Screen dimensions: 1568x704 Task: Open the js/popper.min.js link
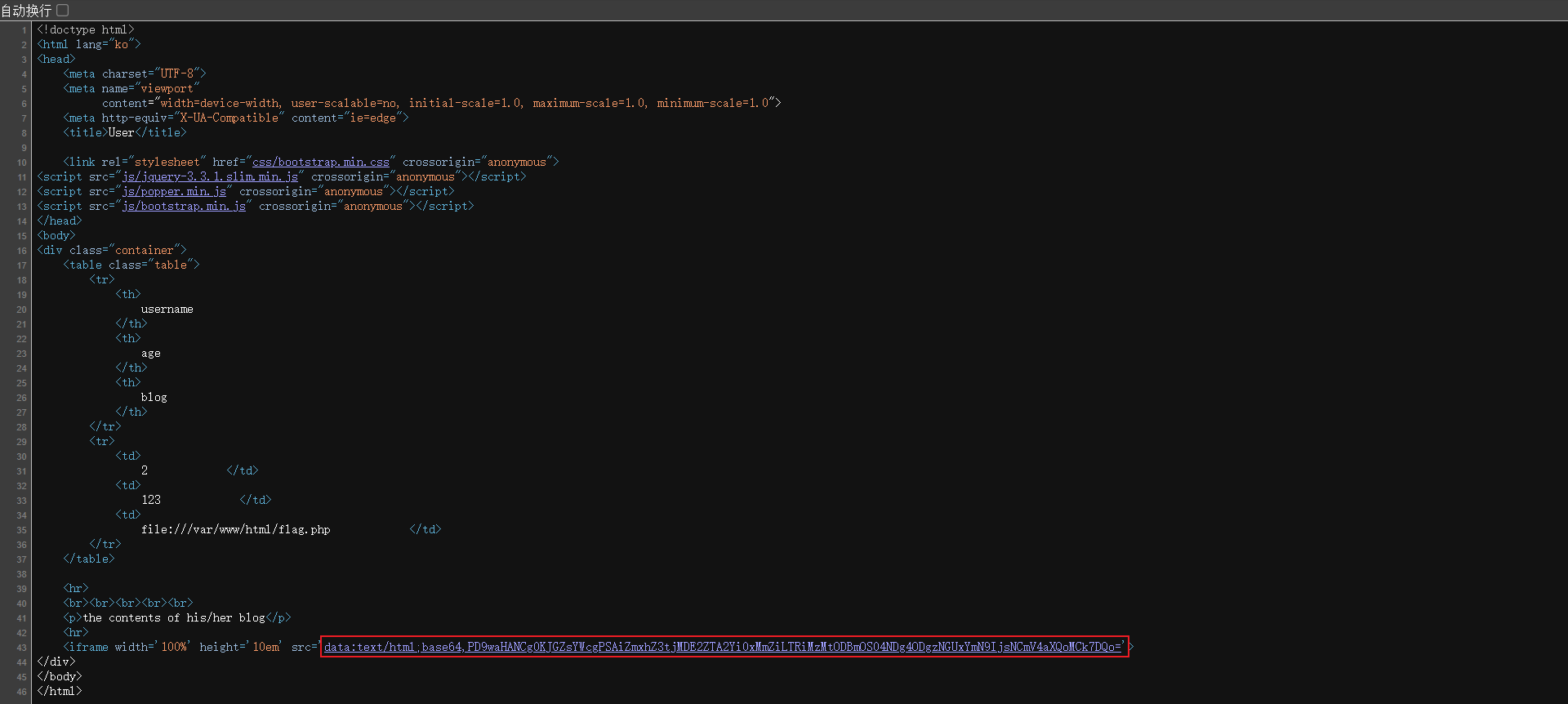[174, 192]
